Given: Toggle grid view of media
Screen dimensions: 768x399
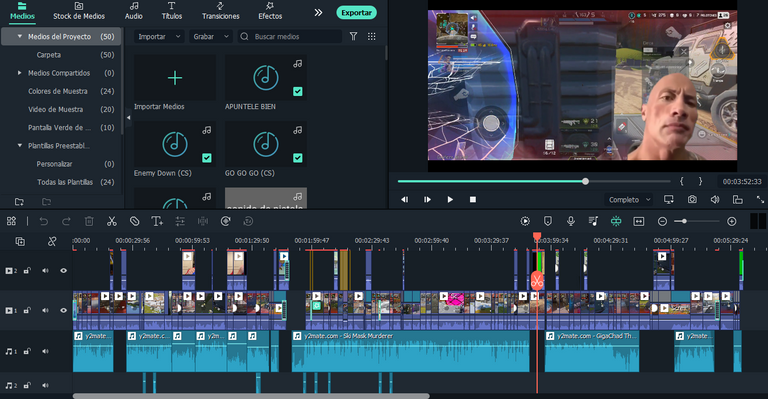Looking at the screenshot, I should click(372, 36).
